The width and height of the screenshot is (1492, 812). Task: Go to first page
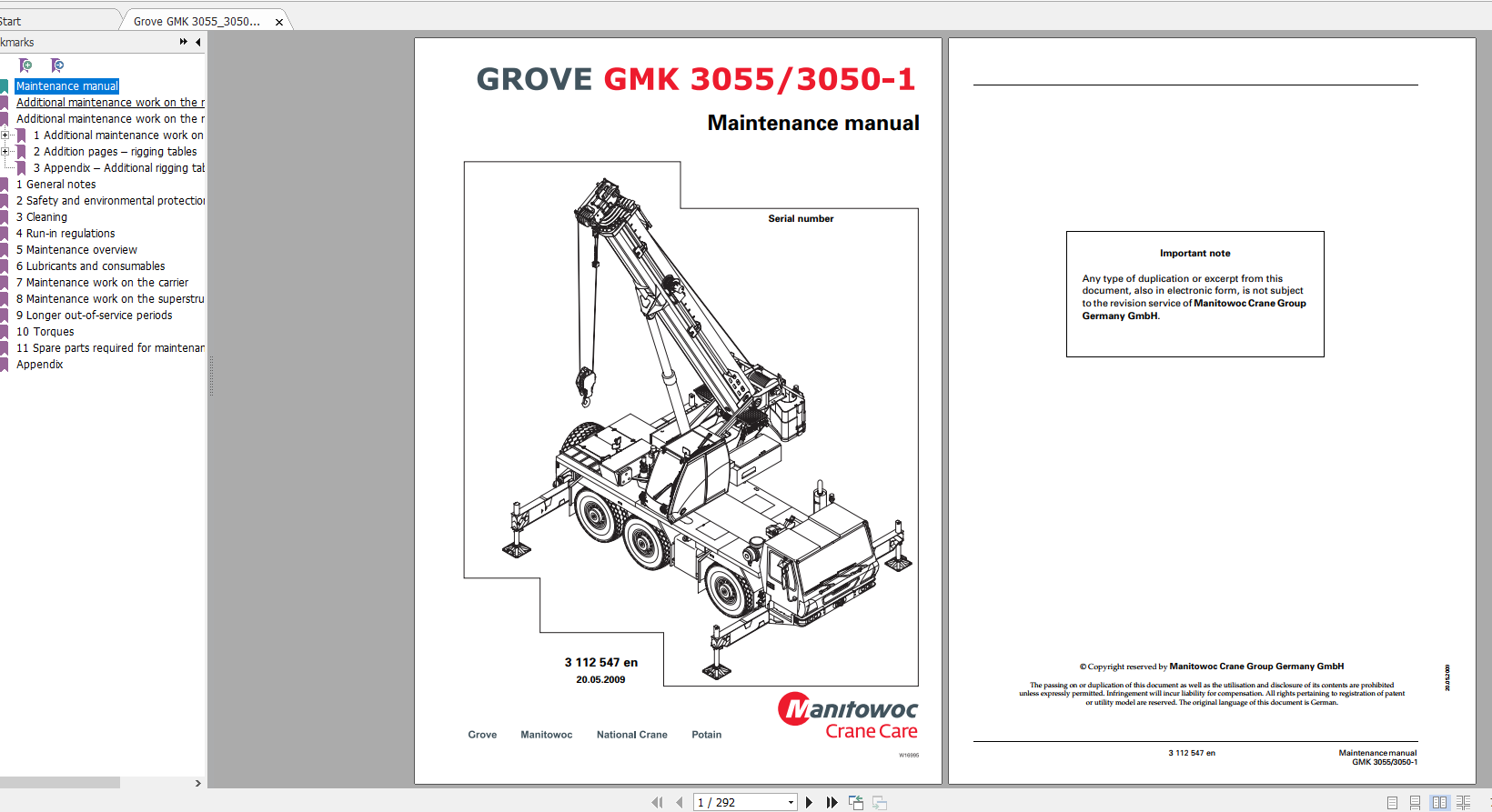657,802
